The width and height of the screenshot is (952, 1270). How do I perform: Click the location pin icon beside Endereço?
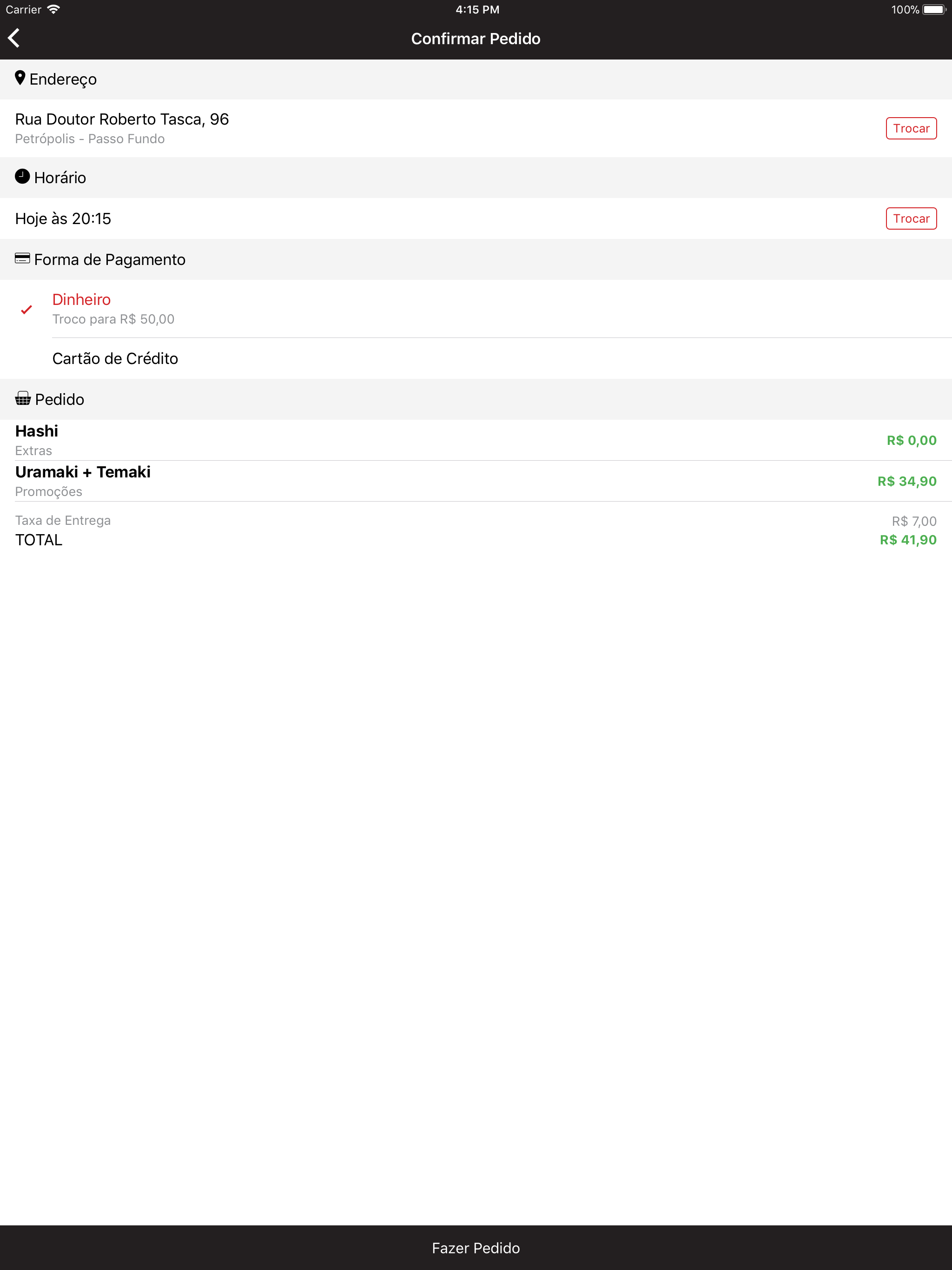click(x=20, y=78)
